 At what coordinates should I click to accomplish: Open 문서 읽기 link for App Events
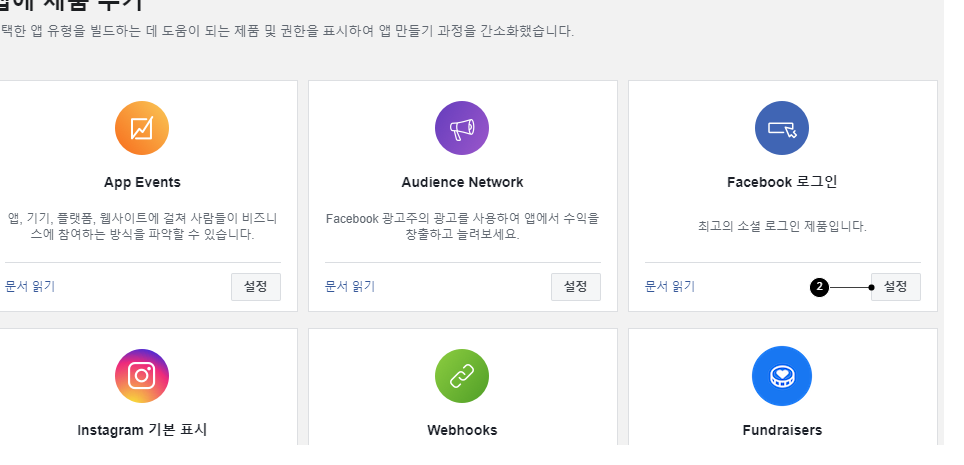click(30, 287)
